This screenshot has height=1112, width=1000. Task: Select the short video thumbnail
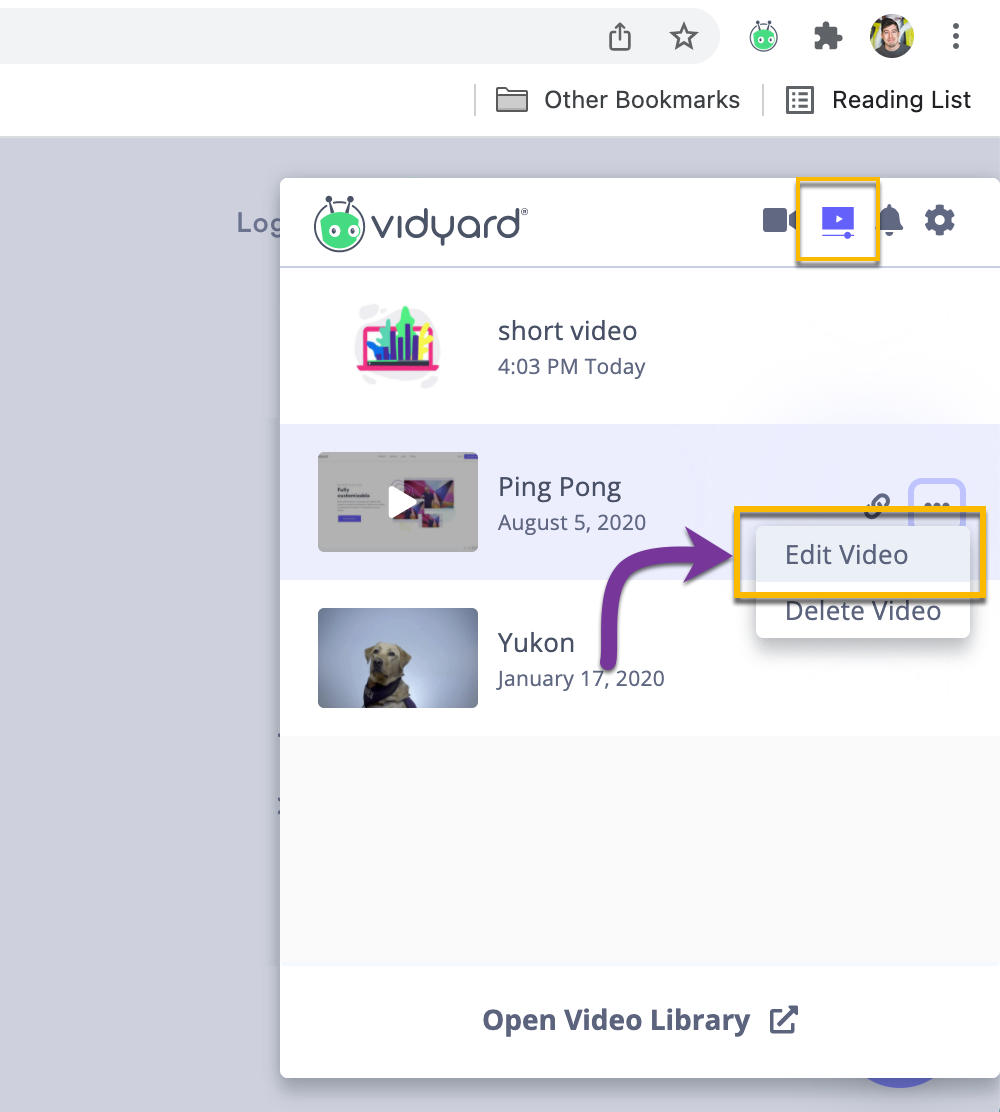tap(397, 345)
